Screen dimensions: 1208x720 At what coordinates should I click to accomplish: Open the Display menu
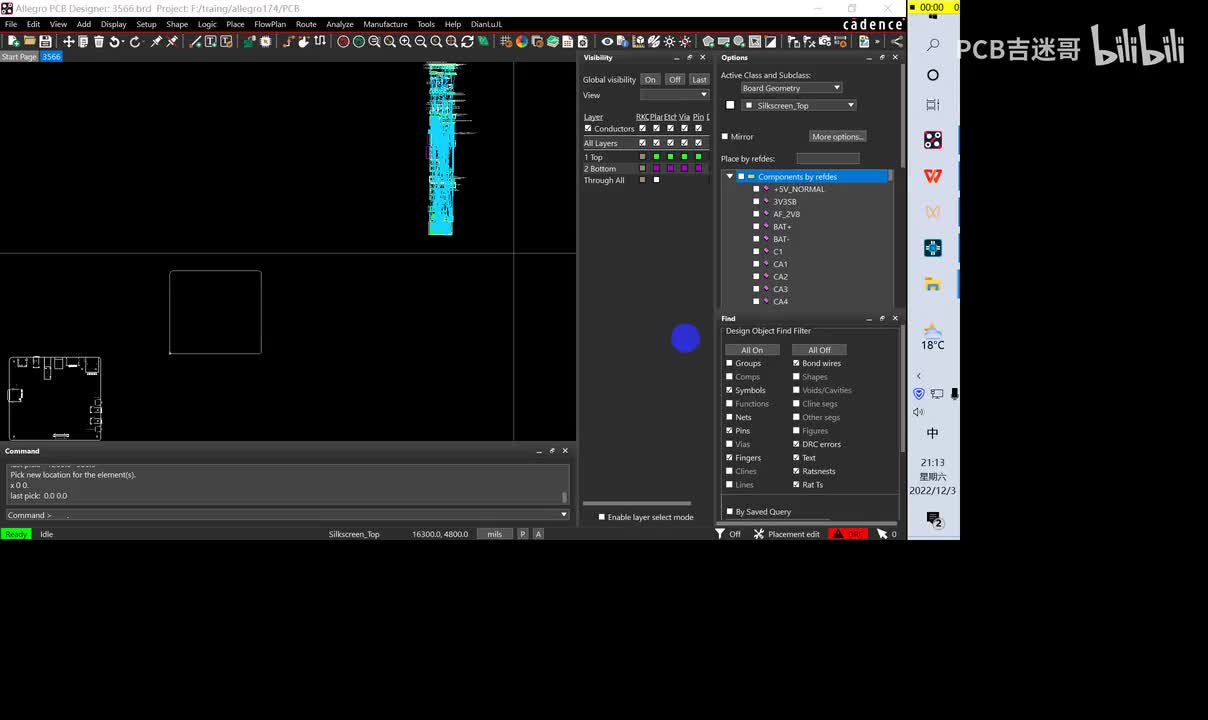(x=114, y=24)
